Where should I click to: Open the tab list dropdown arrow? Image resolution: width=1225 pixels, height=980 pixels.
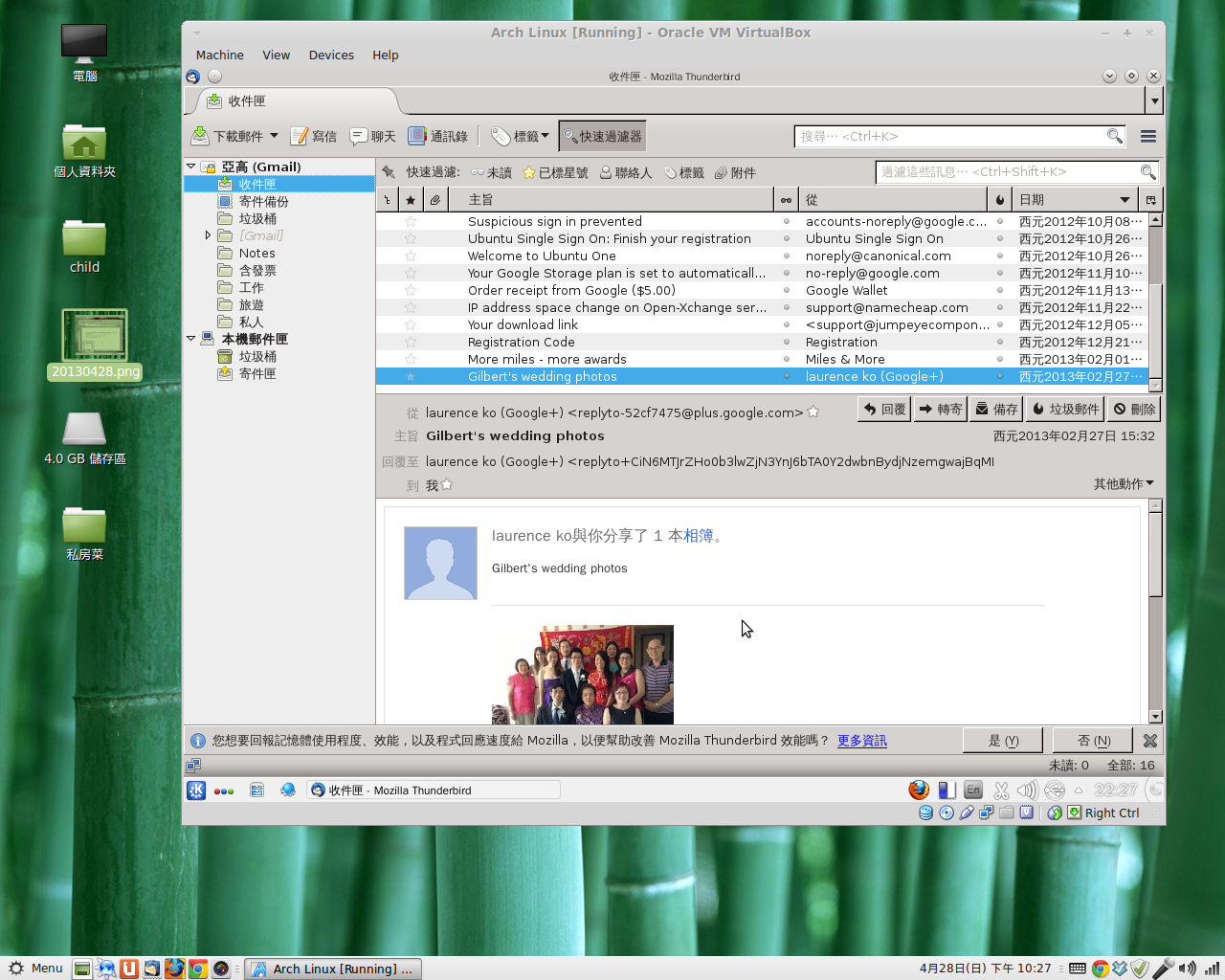click(1154, 100)
